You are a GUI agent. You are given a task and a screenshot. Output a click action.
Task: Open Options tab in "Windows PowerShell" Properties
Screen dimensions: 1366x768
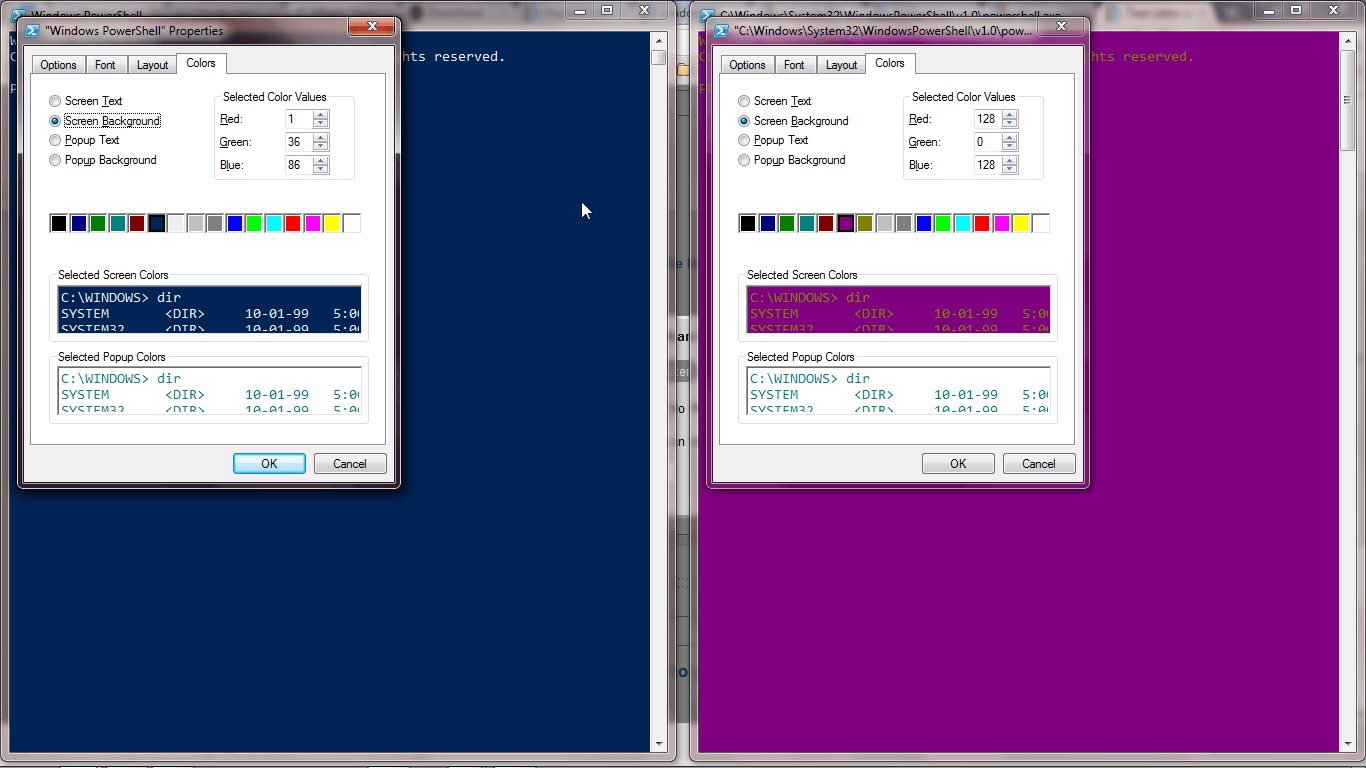click(x=58, y=65)
